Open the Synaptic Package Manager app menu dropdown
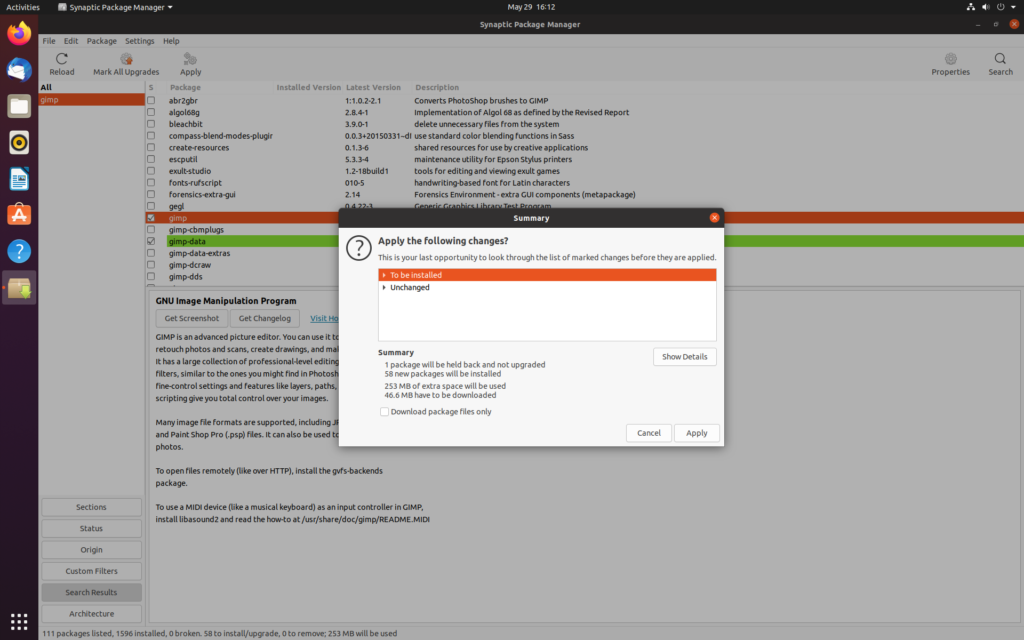Viewport: 1024px width, 640px height. click(116, 7)
